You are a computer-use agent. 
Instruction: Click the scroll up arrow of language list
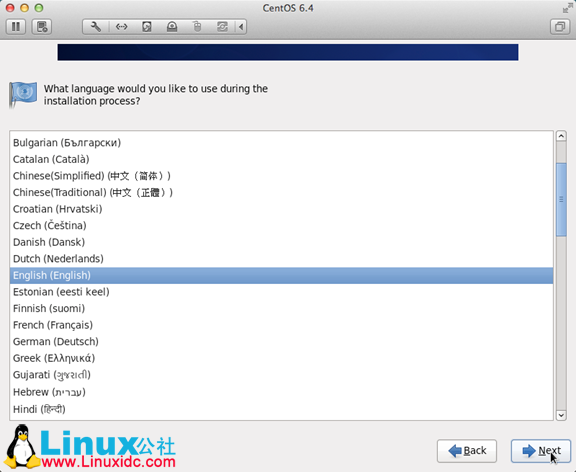pos(561,136)
